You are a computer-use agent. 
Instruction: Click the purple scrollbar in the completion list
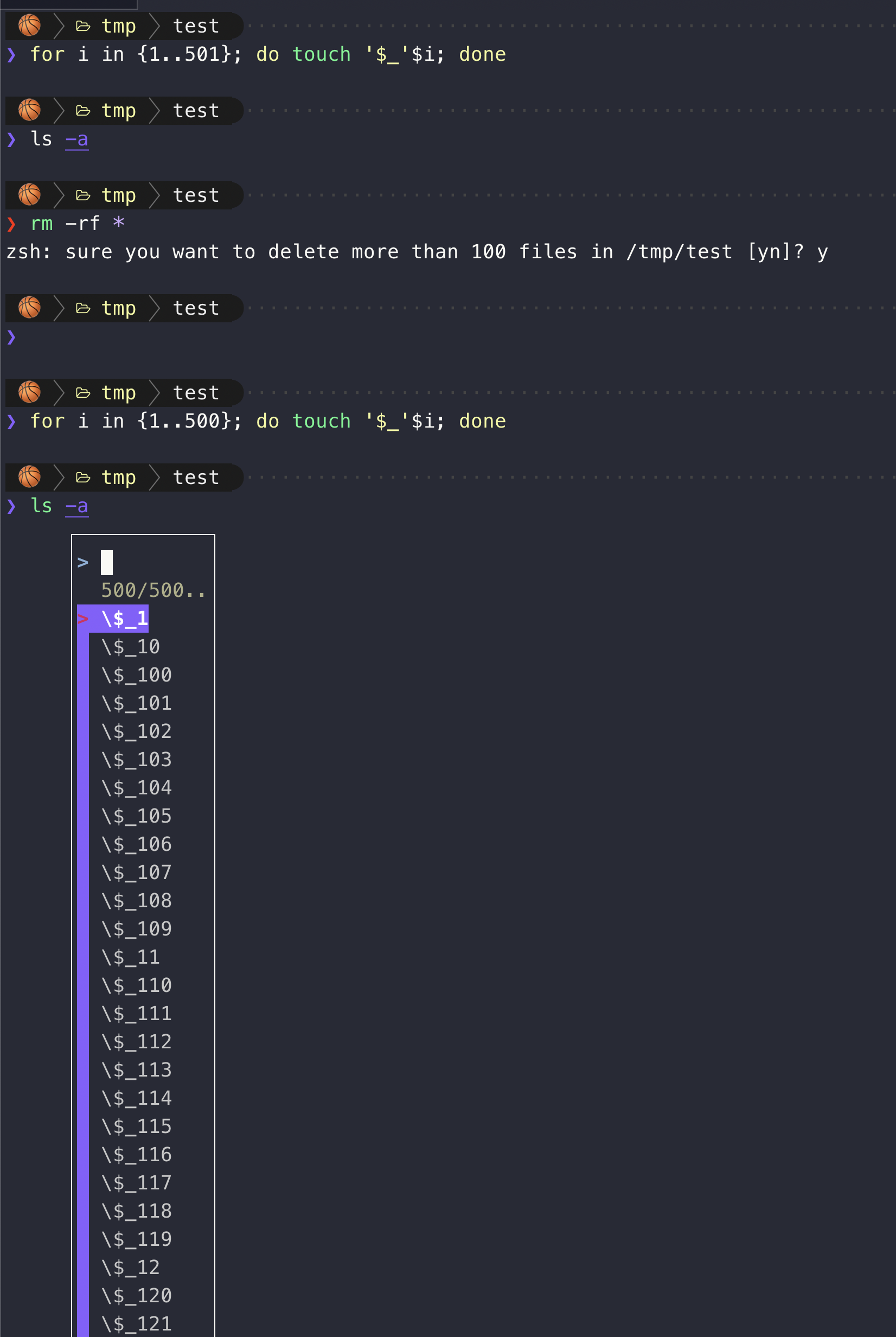pyautogui.click(x=84, y=915)
